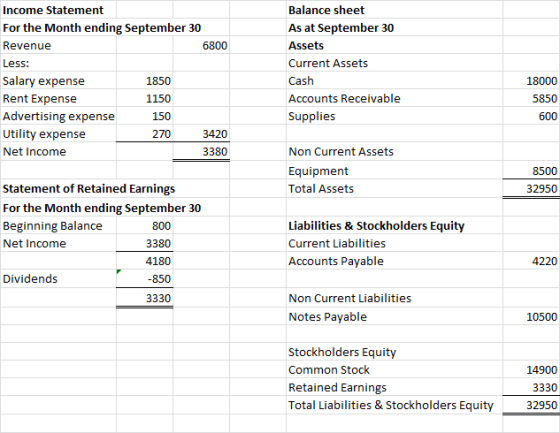This screenshot has height=433, width=560.
Task: Click the bold 'Assets' heading
Action: (306, 45)
